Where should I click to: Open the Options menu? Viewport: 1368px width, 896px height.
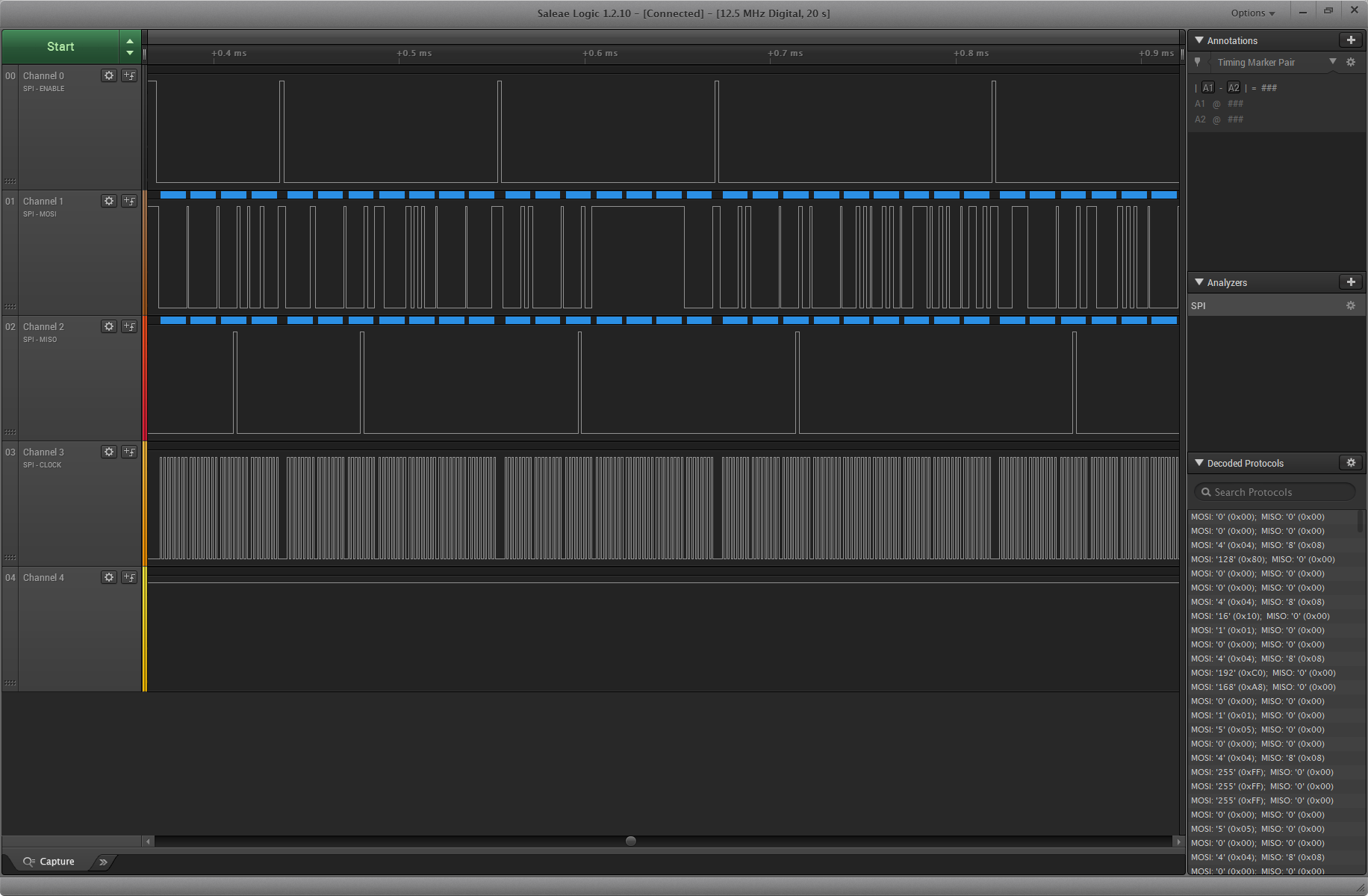click(x=1253, y=13)
